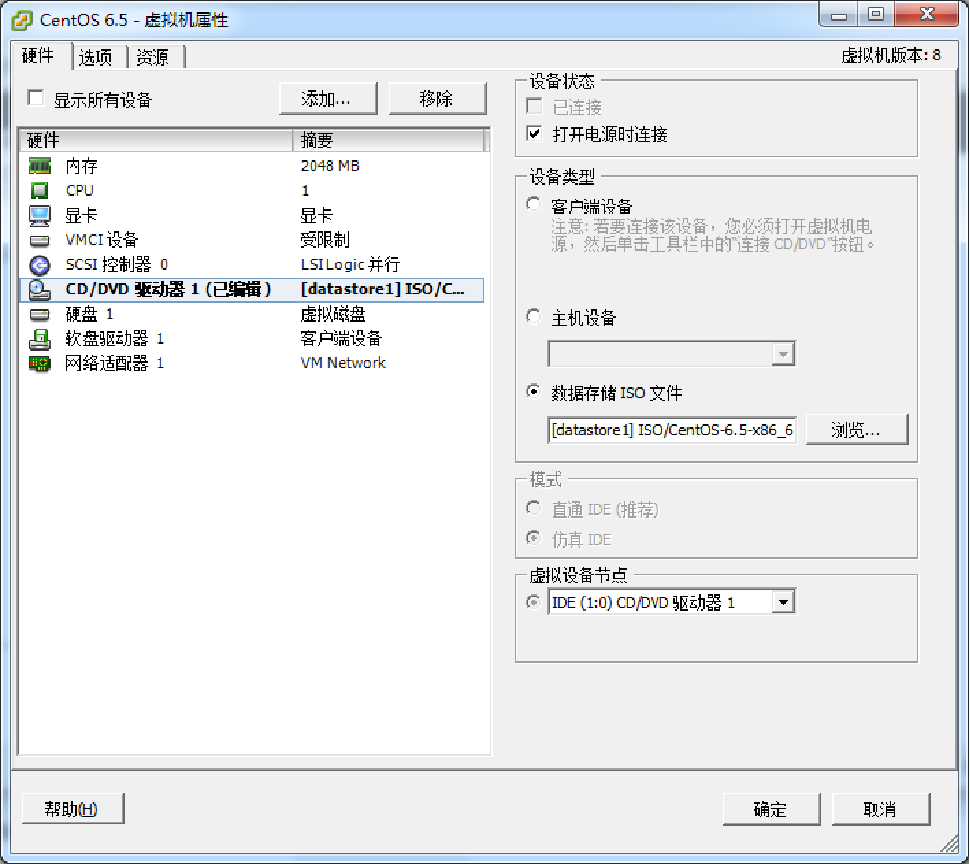Select the CPU row label
Image resolution: width=970 pixels, height=864 pixels.
[79, 190]
